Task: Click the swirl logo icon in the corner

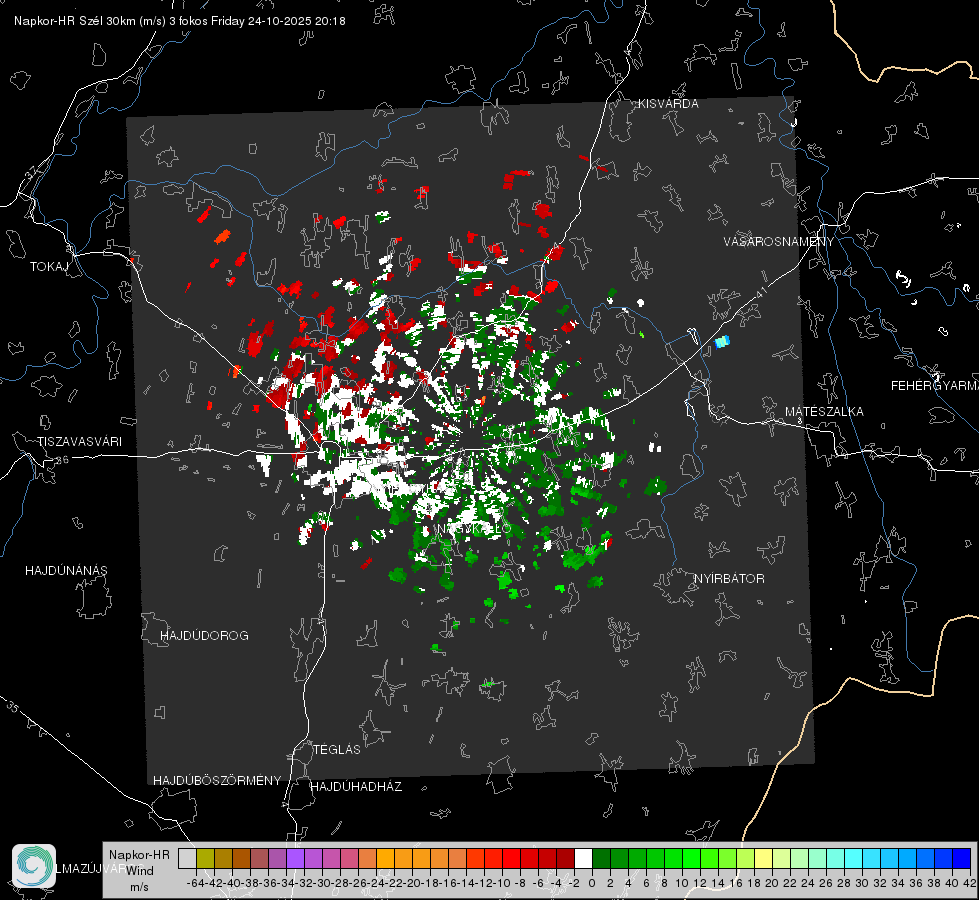Action: 34,866
